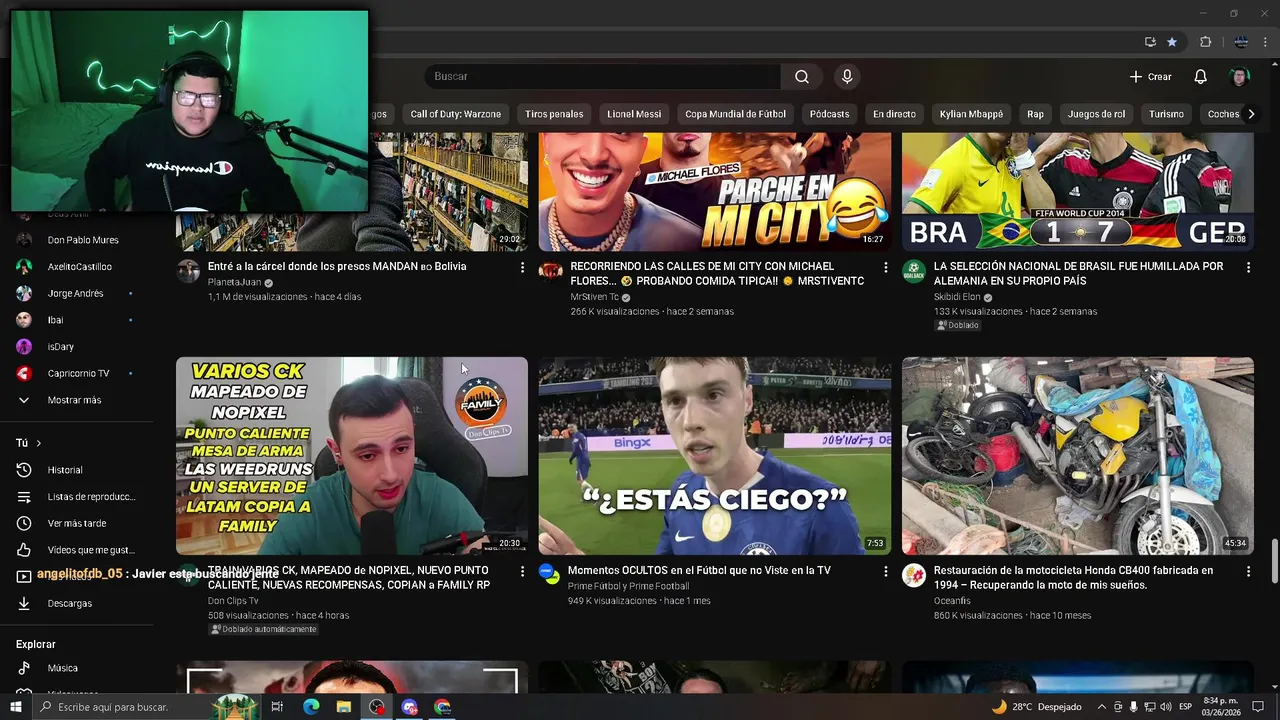Play the ¿ESTÁS CIEGO? football thumbnail
This screenshot has height=720, width=1280.
point(715,456)
